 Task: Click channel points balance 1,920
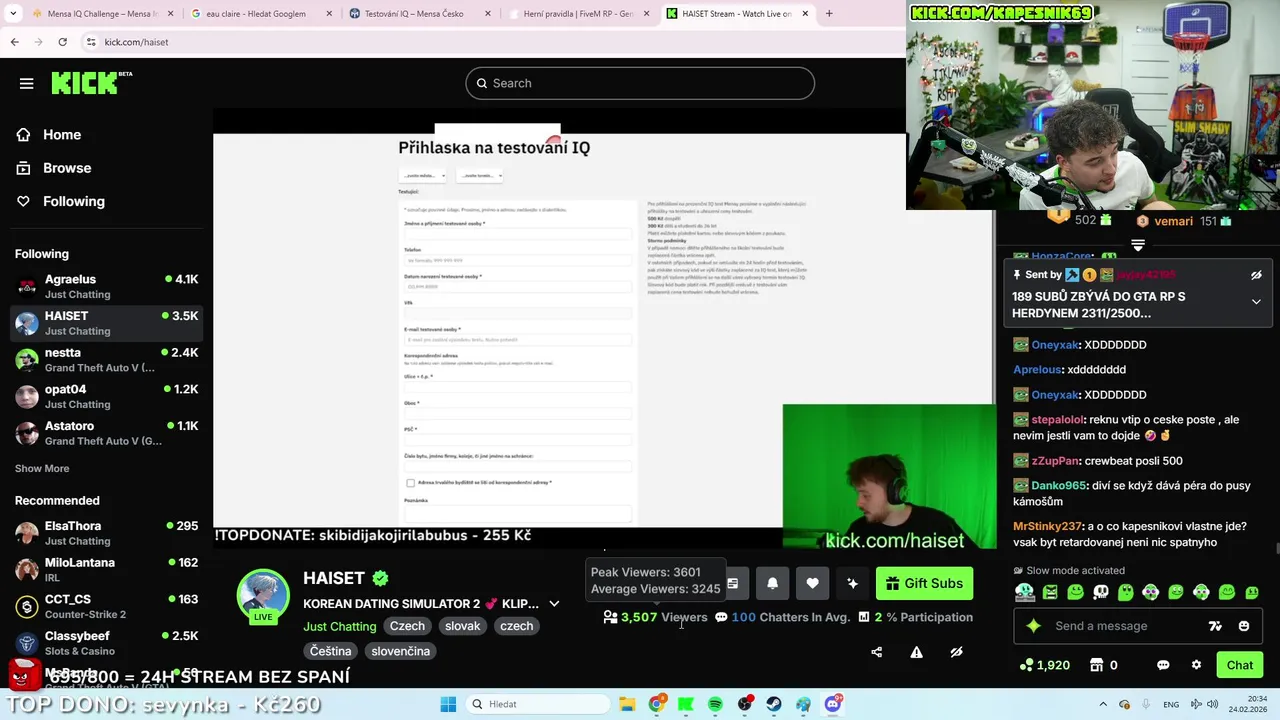(1044, 665)
